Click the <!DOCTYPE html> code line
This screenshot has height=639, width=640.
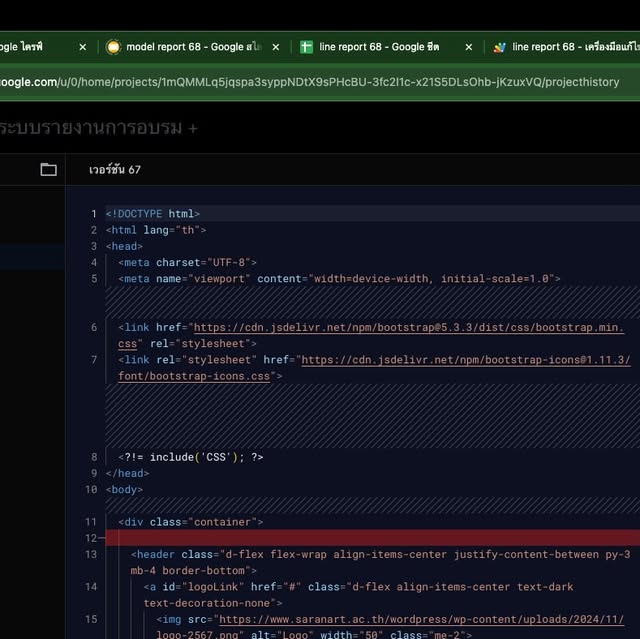(x=153, y=214)
